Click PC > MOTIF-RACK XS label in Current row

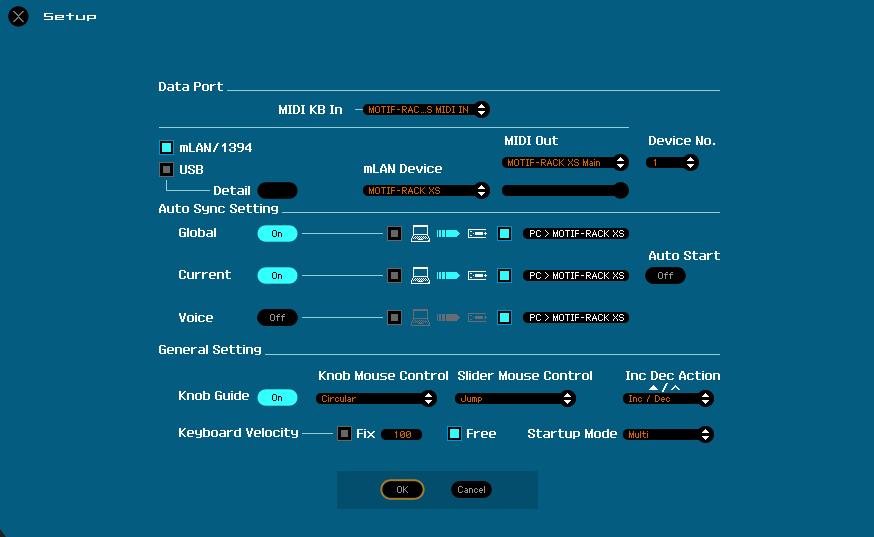[576, 275]
